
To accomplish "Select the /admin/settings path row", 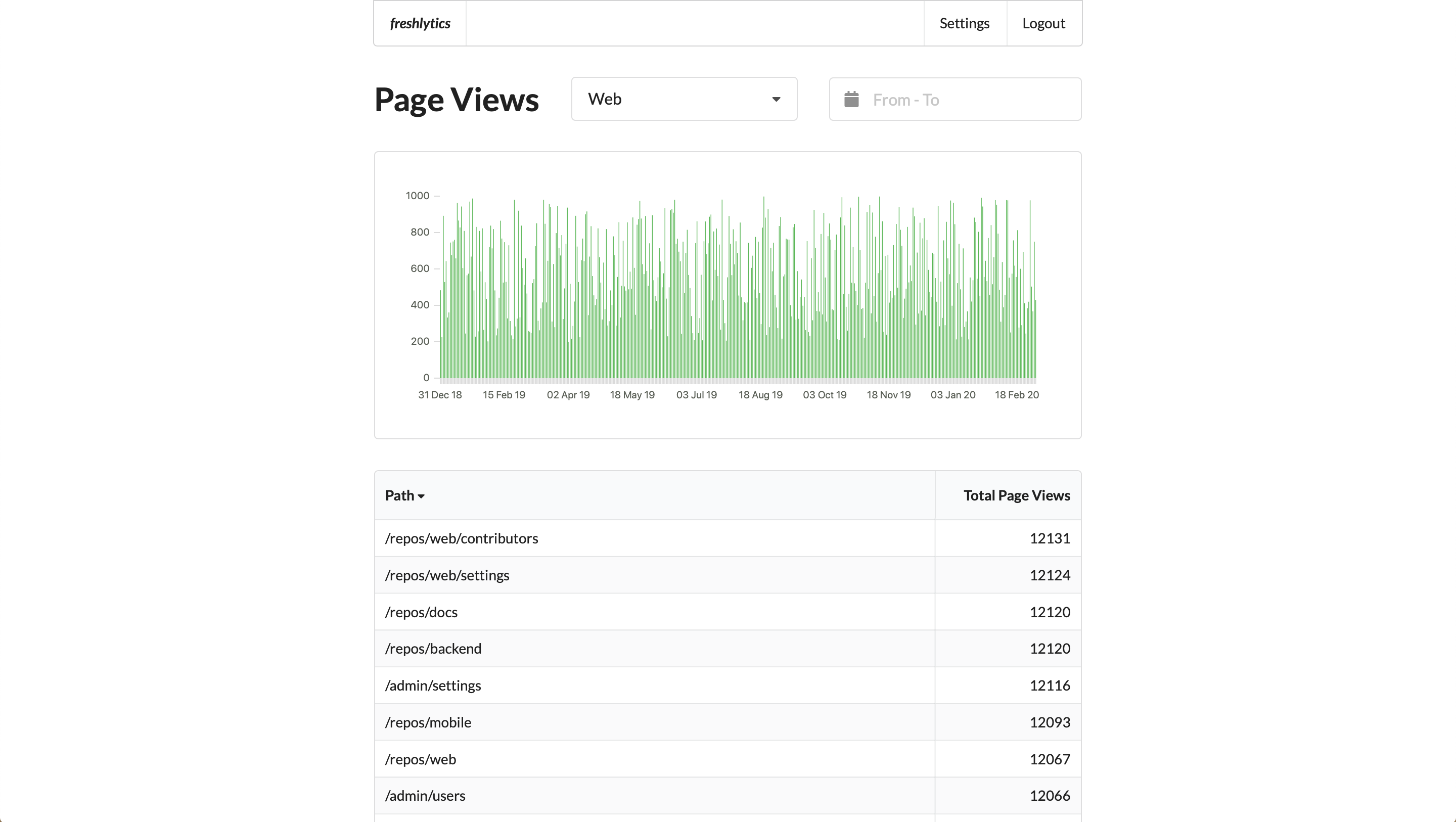I will click(x=433, y=685).
